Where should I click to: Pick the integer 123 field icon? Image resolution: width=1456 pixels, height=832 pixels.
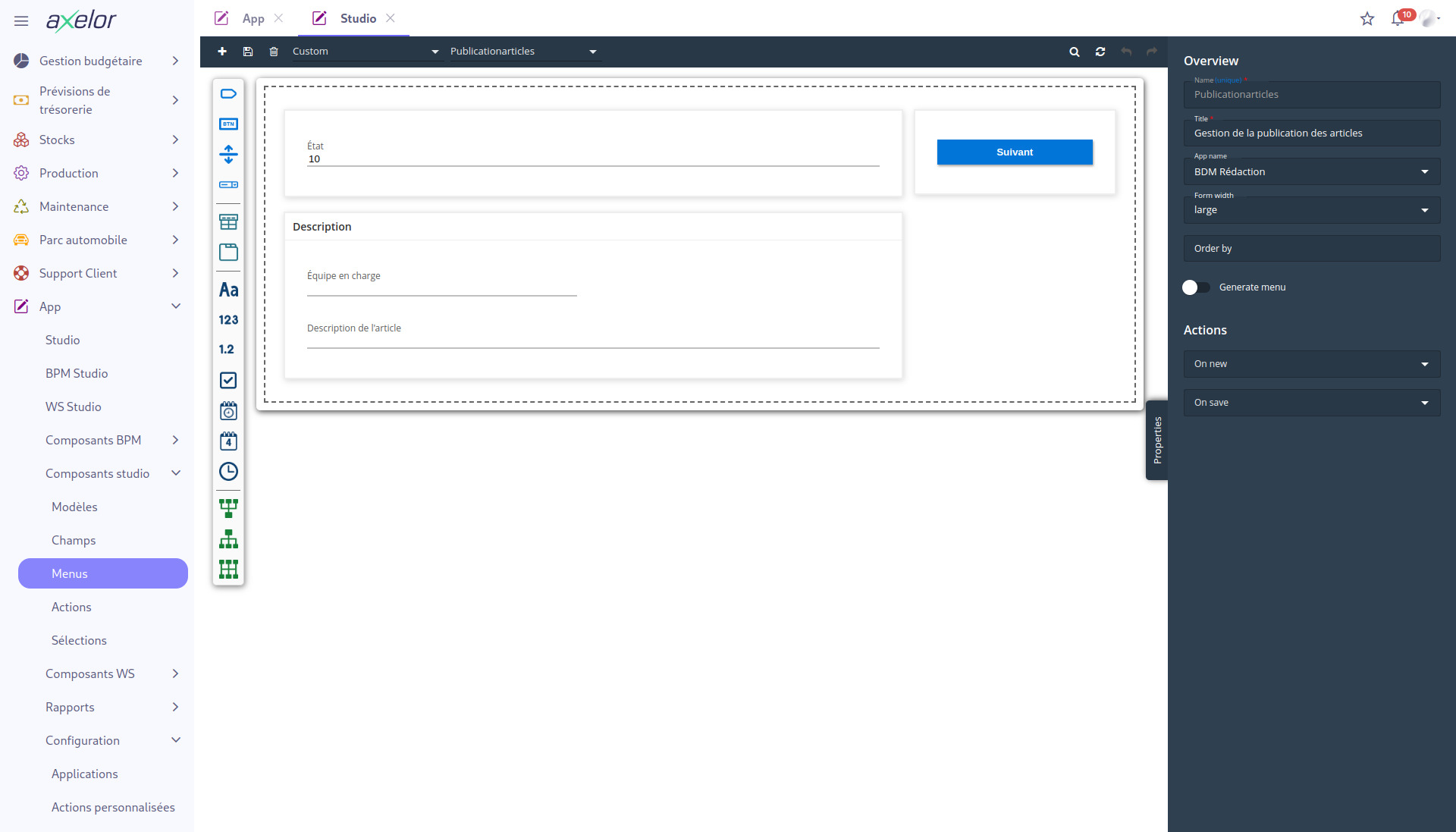click(x=228, y=320)
